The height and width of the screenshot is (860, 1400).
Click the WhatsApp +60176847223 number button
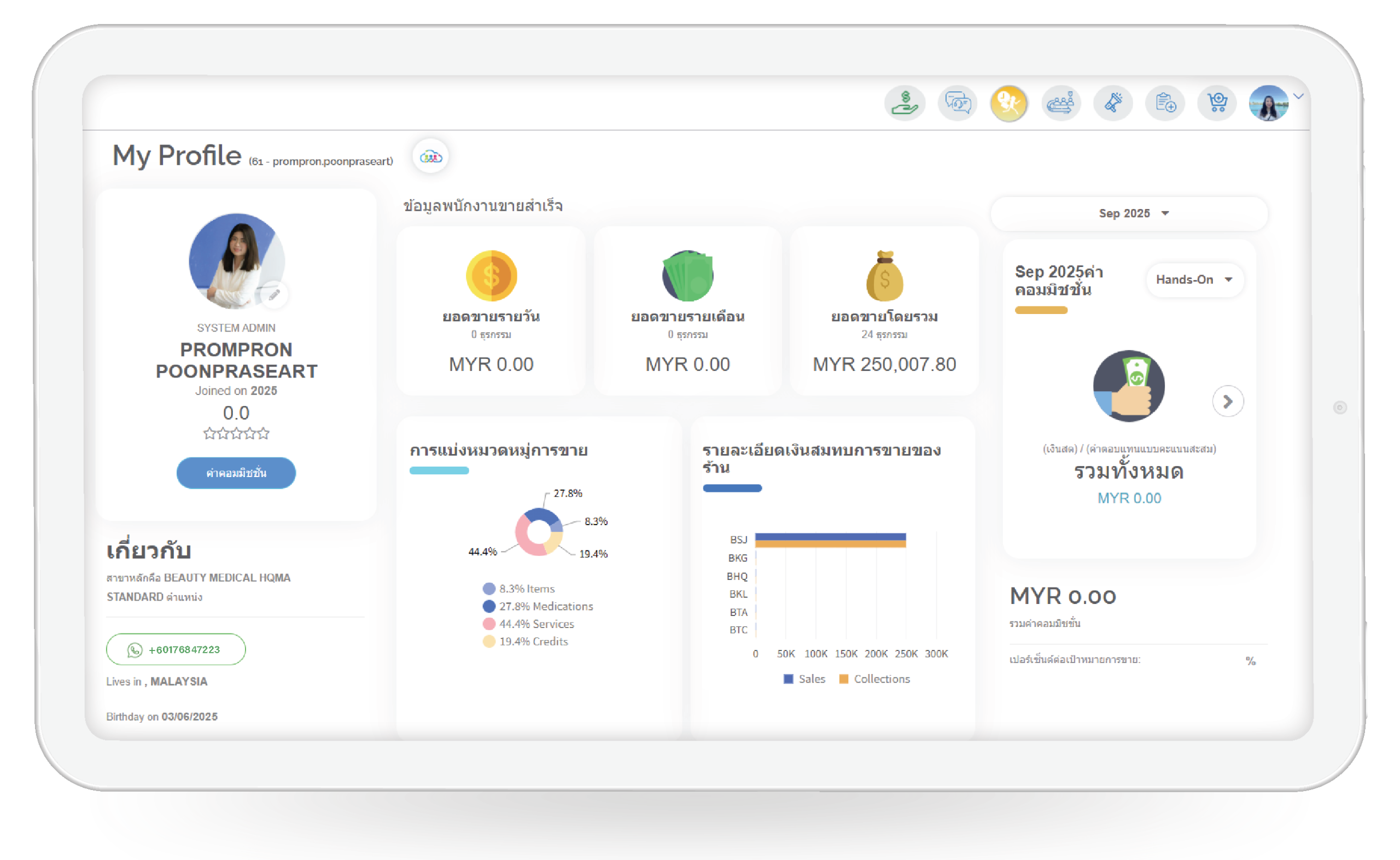click(176, 649)
